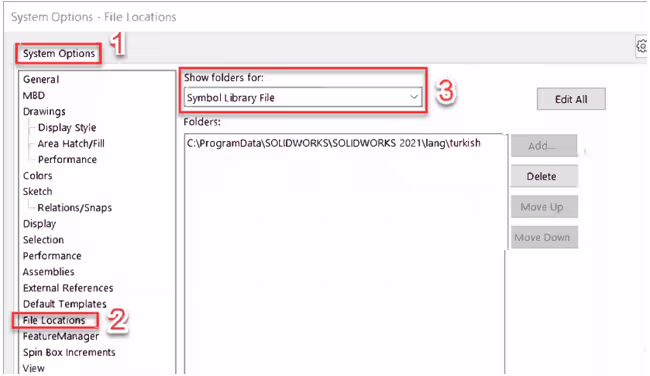Select the lang\turkish folder path entry
The image size is (650, 376).
coord(334,143)
